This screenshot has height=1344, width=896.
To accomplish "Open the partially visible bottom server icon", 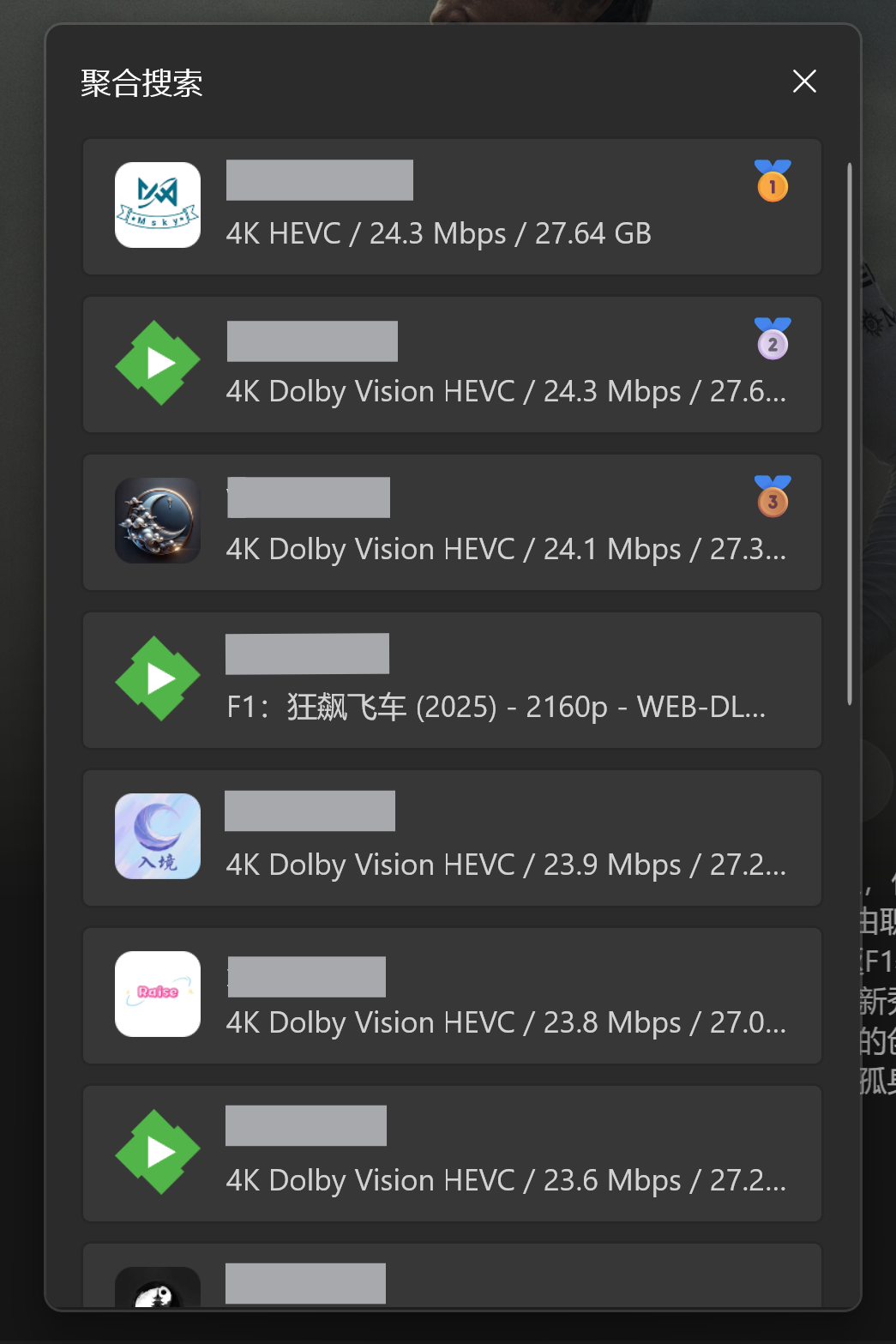I will (x=158, y=1287).
